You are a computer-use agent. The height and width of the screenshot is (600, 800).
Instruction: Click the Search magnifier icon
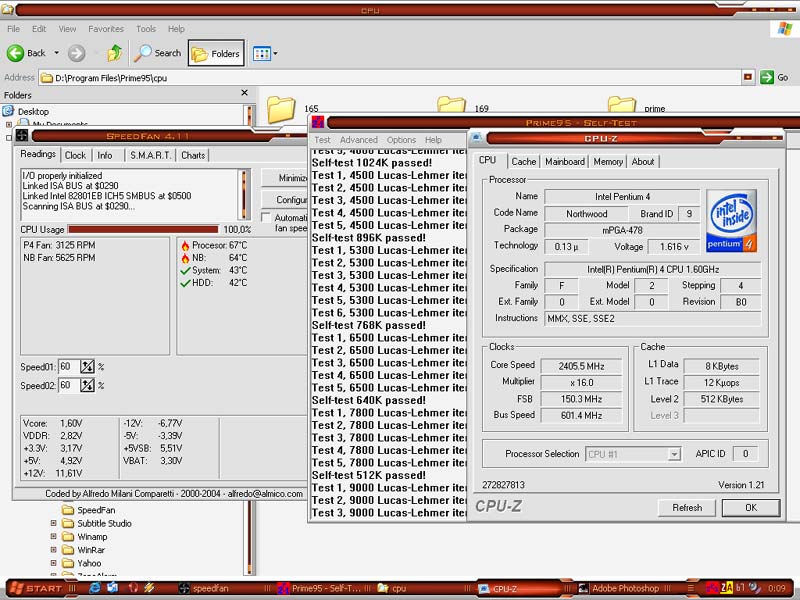145,53
